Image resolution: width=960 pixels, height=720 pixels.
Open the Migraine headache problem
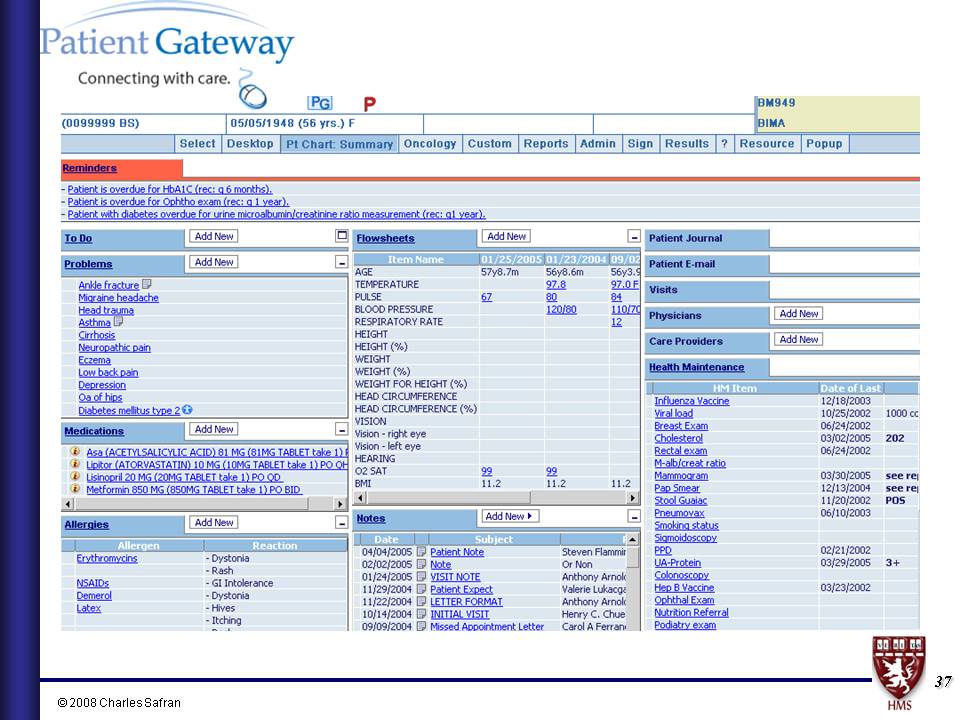pyautogui.click(x=118, y=298)
